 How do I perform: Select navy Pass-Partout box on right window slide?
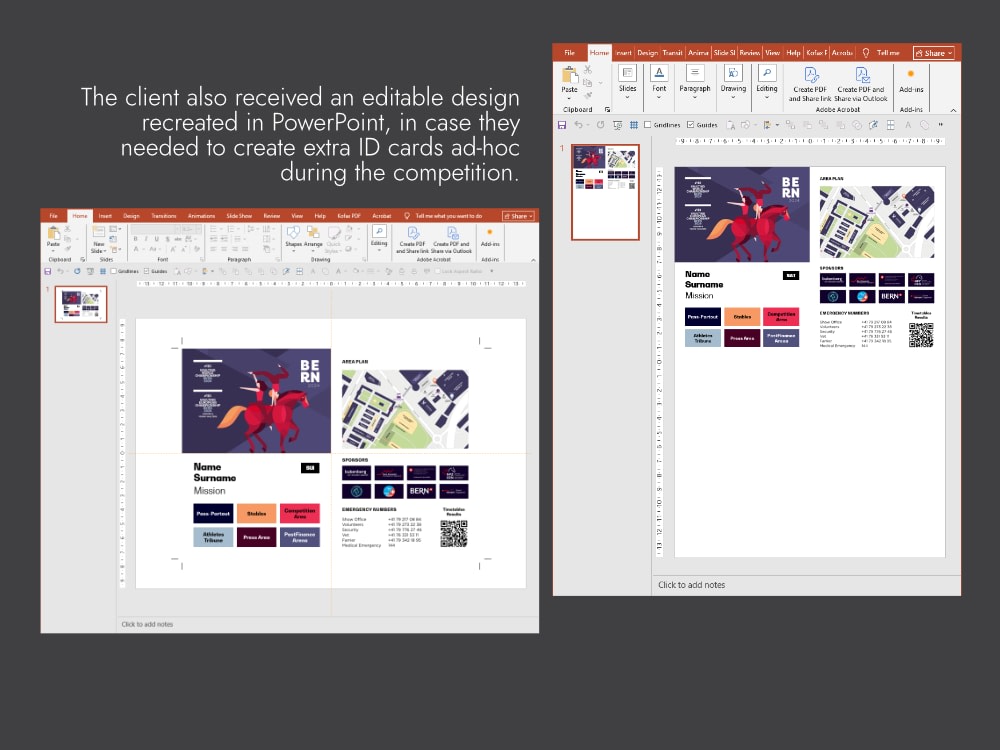click(x=703, y=316)
